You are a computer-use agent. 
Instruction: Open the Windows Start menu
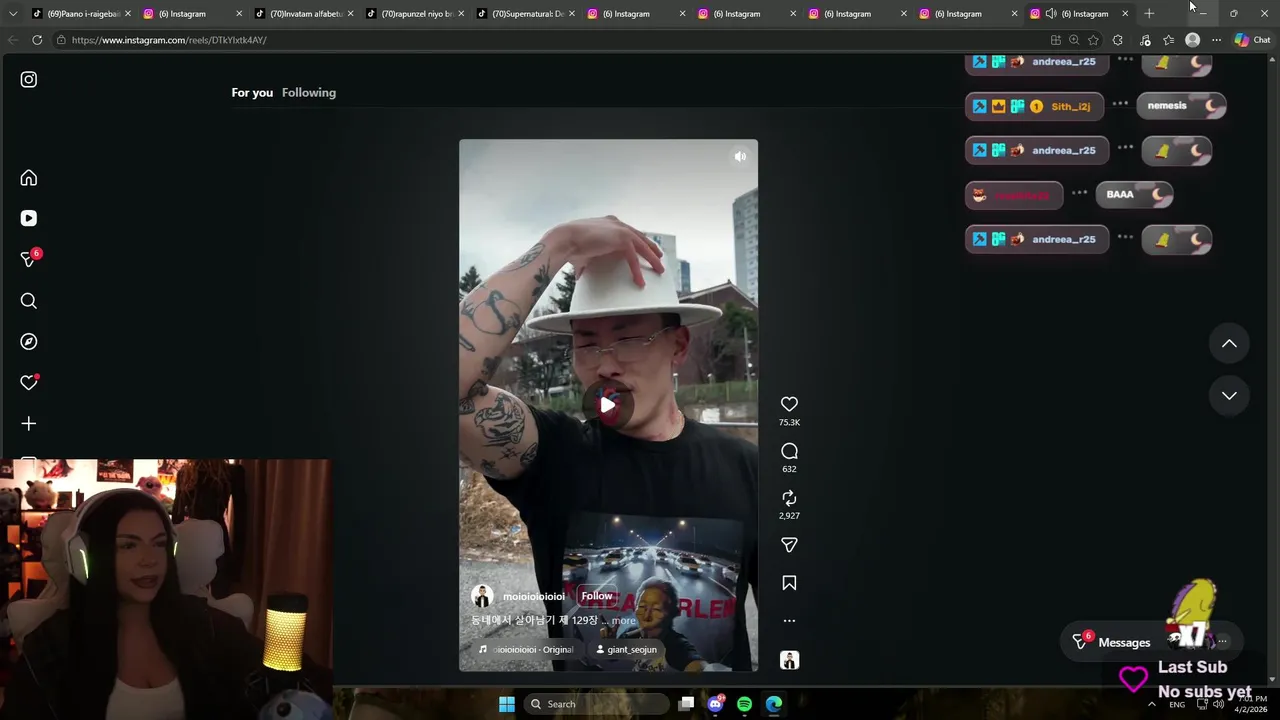(506, 704)
